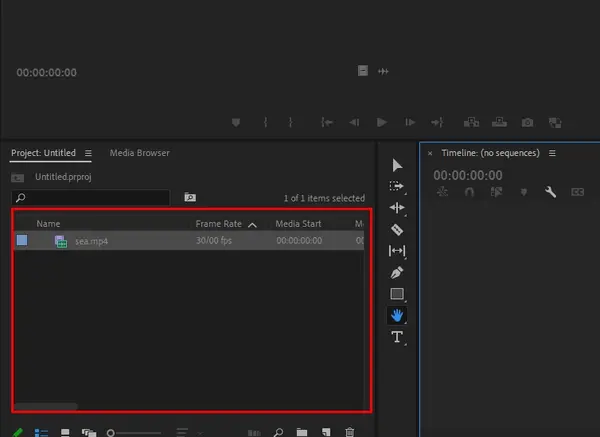Create a New Bin with folder icon
600x437 pixels.
click(302, 432)
